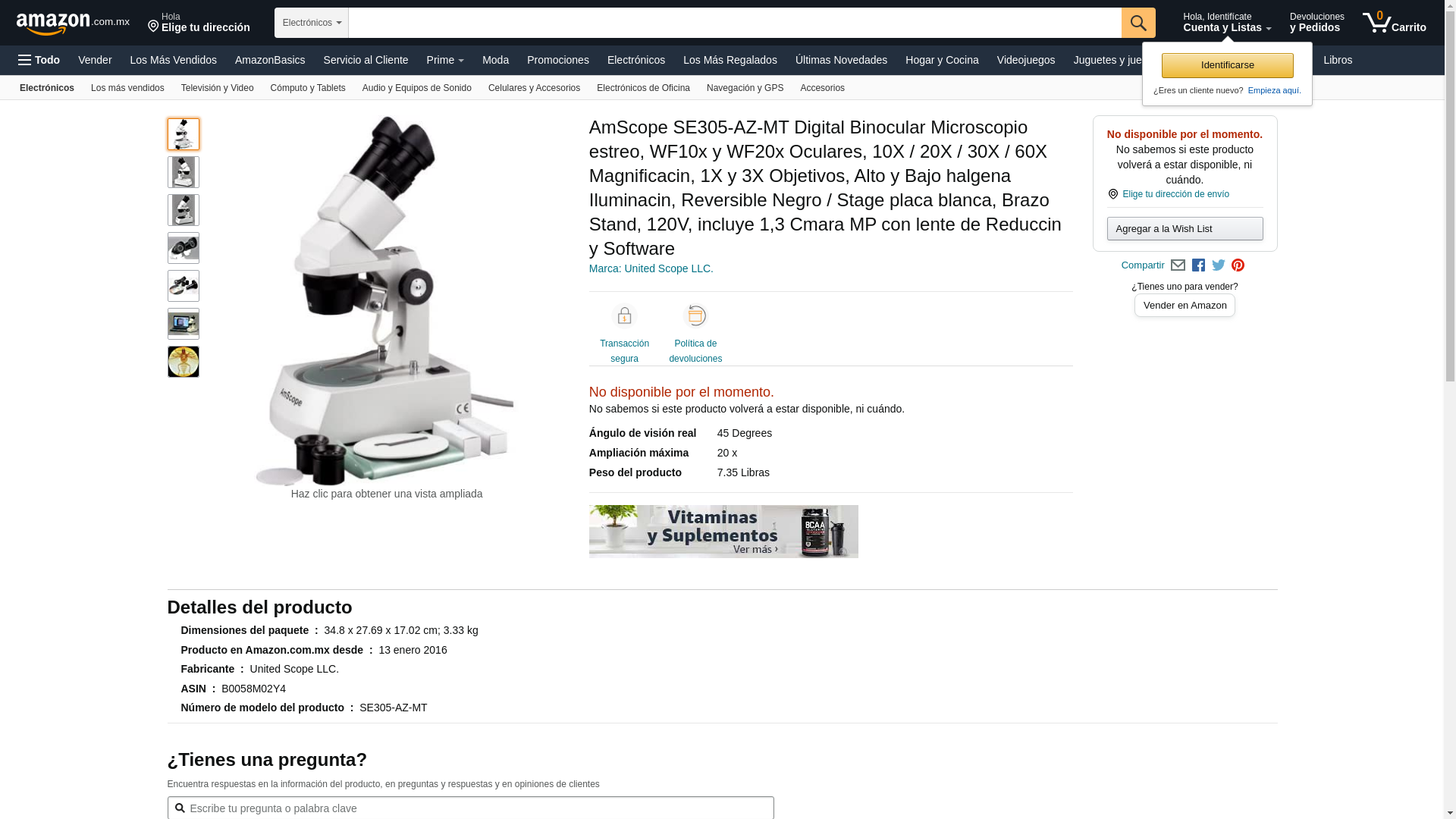Click the Amazon.com.mx logo
Screen dimensions: 1456x819
[x=73, y=24]
